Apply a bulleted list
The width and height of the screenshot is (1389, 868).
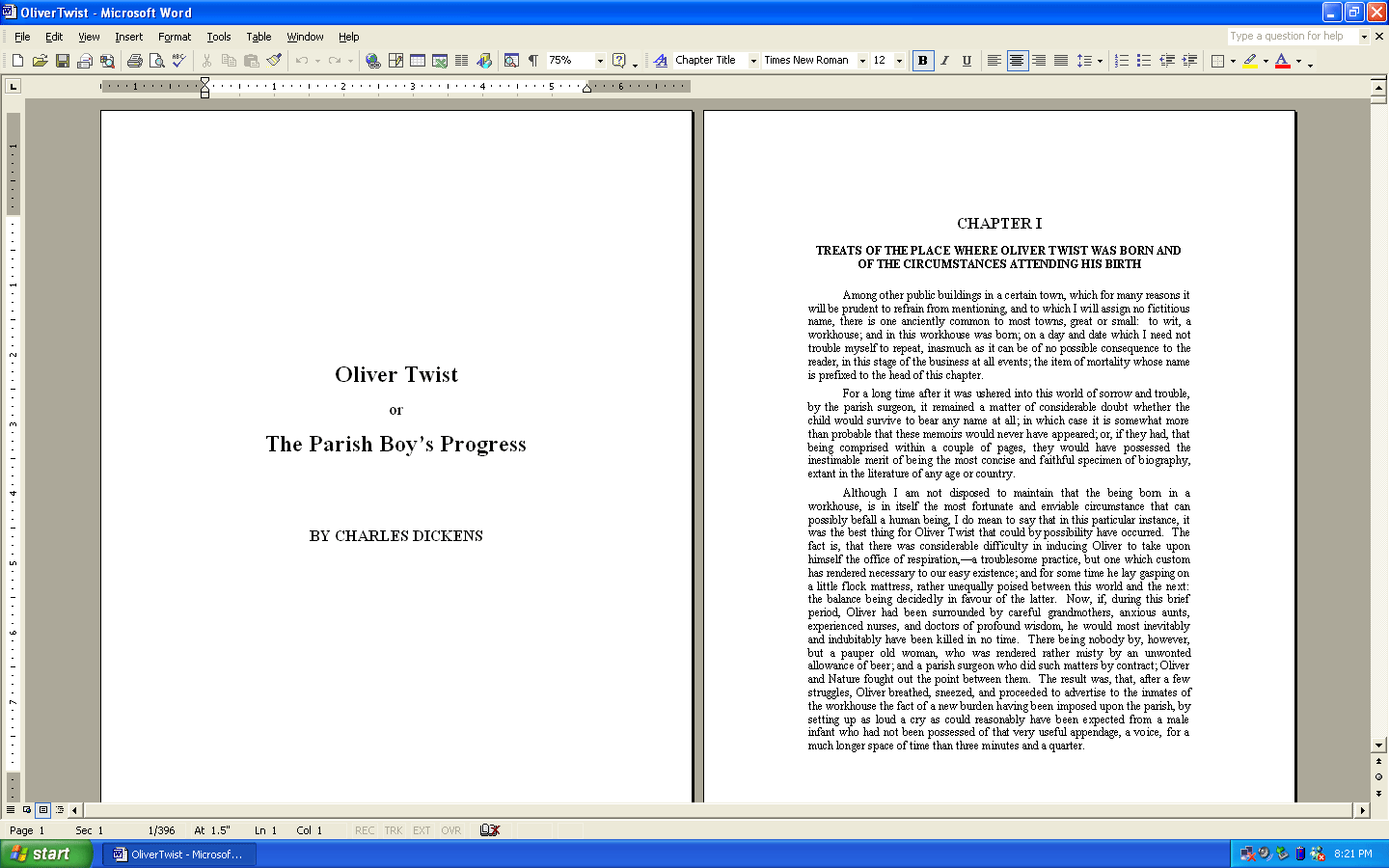click(x=1144, y=61)
